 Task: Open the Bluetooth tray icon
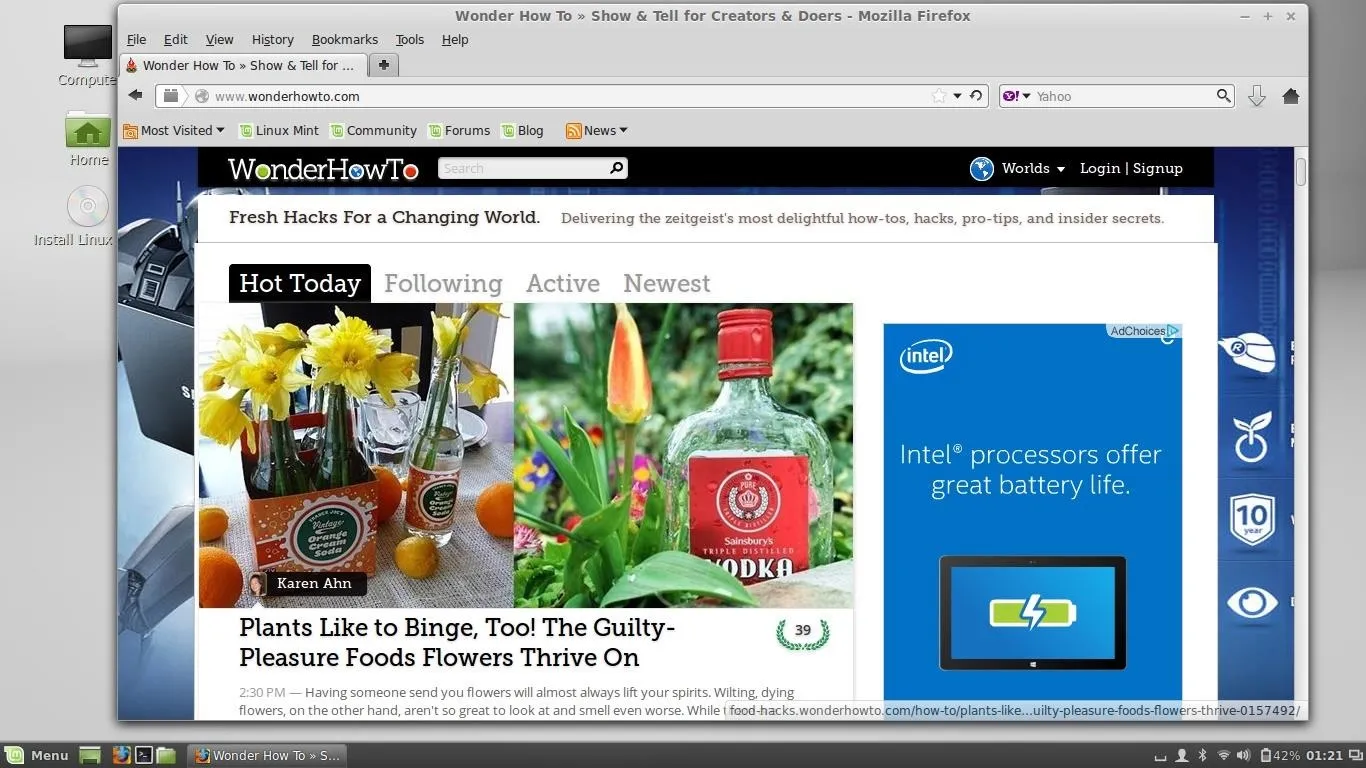click(x=1203, y=755)
